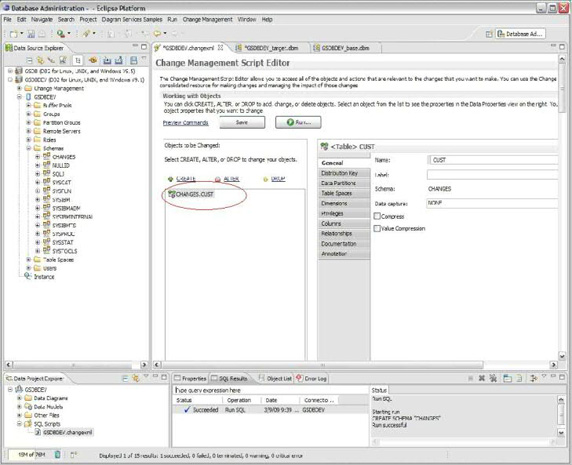This screenshot has width=572, height=465.
Task: Click the Import icon in Data Source Explorer toolbar
Action: [107, 60]
